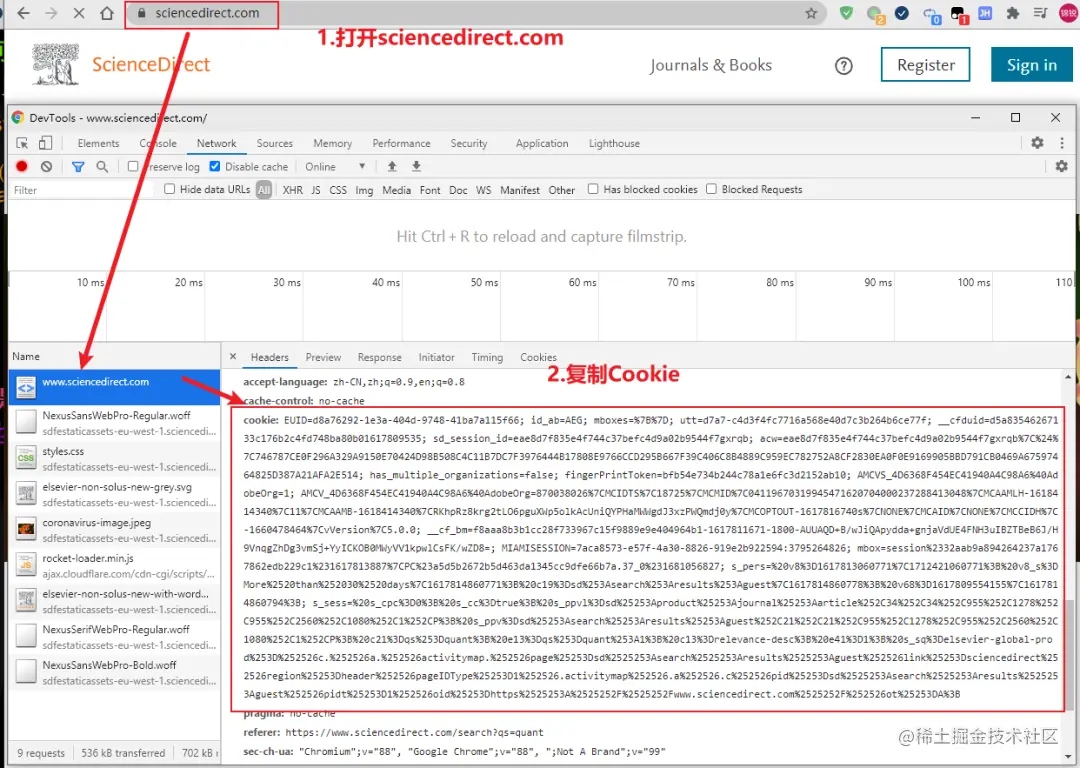The image size is (1080, 768).
Task: Click the Name column header
Action: click(x=26, y=356)
